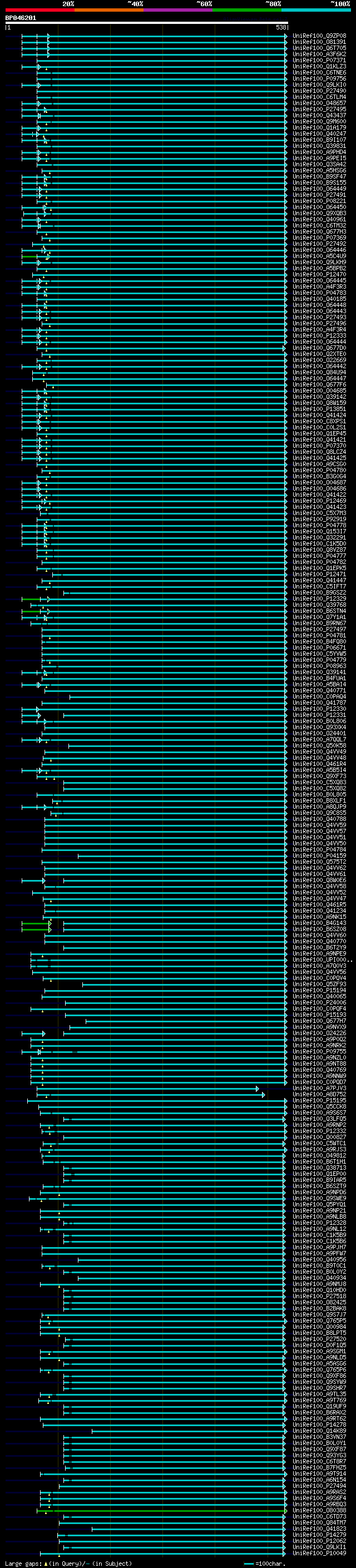Image resolution: width=356 pixels, height=1568 pixels.
Task: Select UniRef100_P92919 label
Action: 319,519
